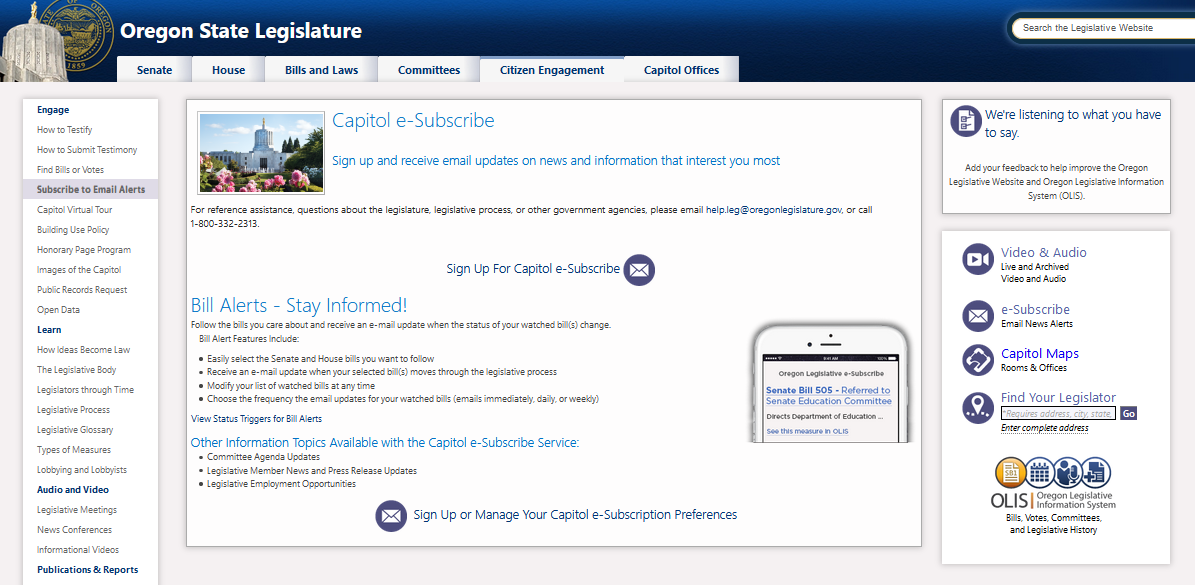Switch to the Committees tab
This screenshot has width=1195, height=585.
coord(429,70)
